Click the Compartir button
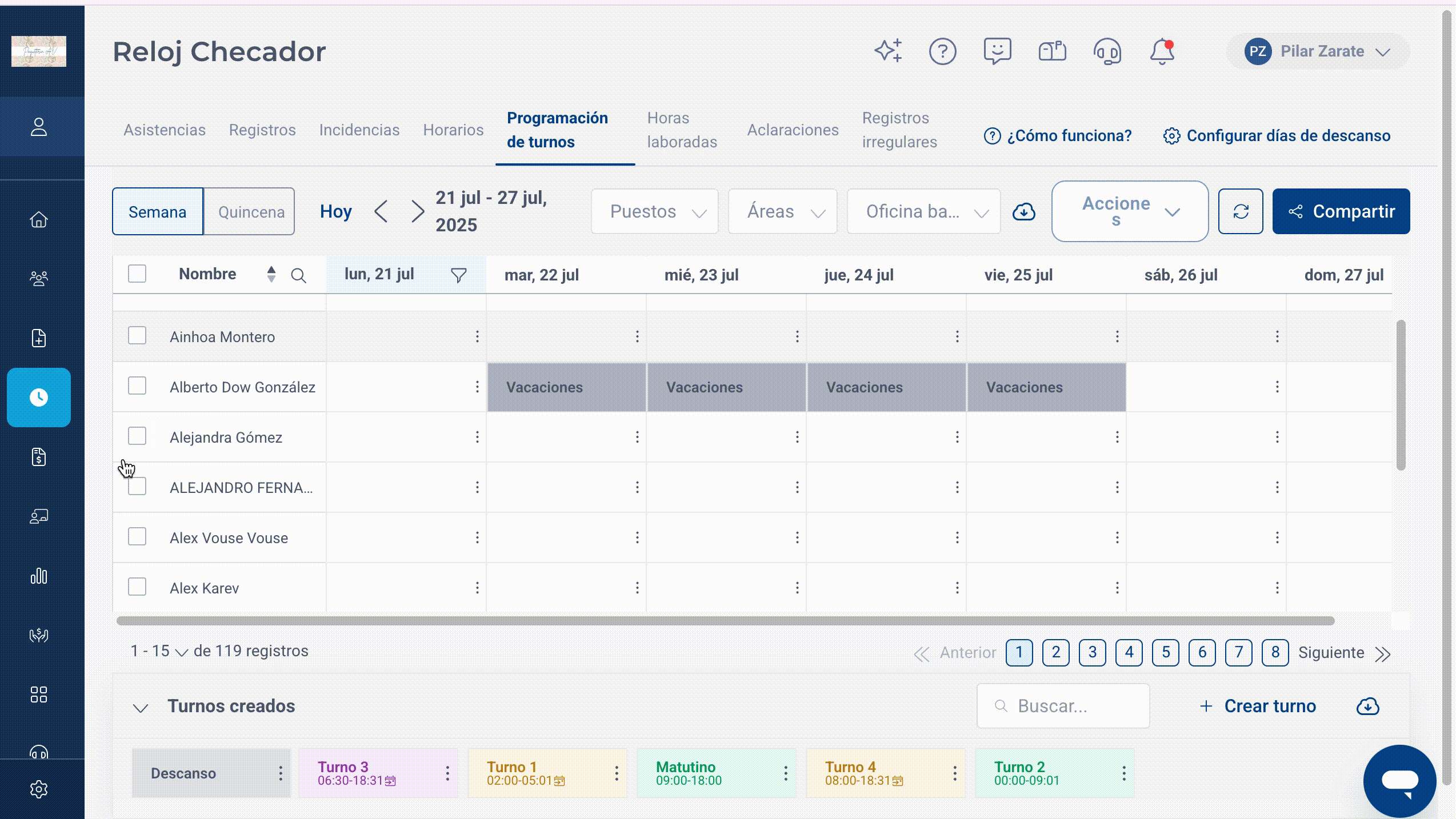 click(1341, 211)
